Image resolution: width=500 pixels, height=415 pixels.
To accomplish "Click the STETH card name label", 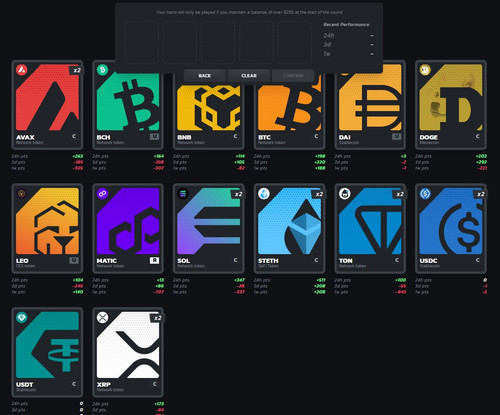I will coord(268,261).
